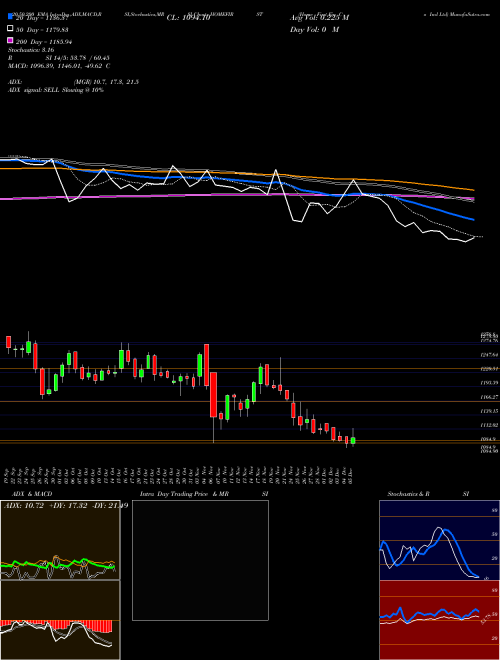Select the '50 Day = 1179.83' legend text
The image size is (500, 660).
point(42,30)
